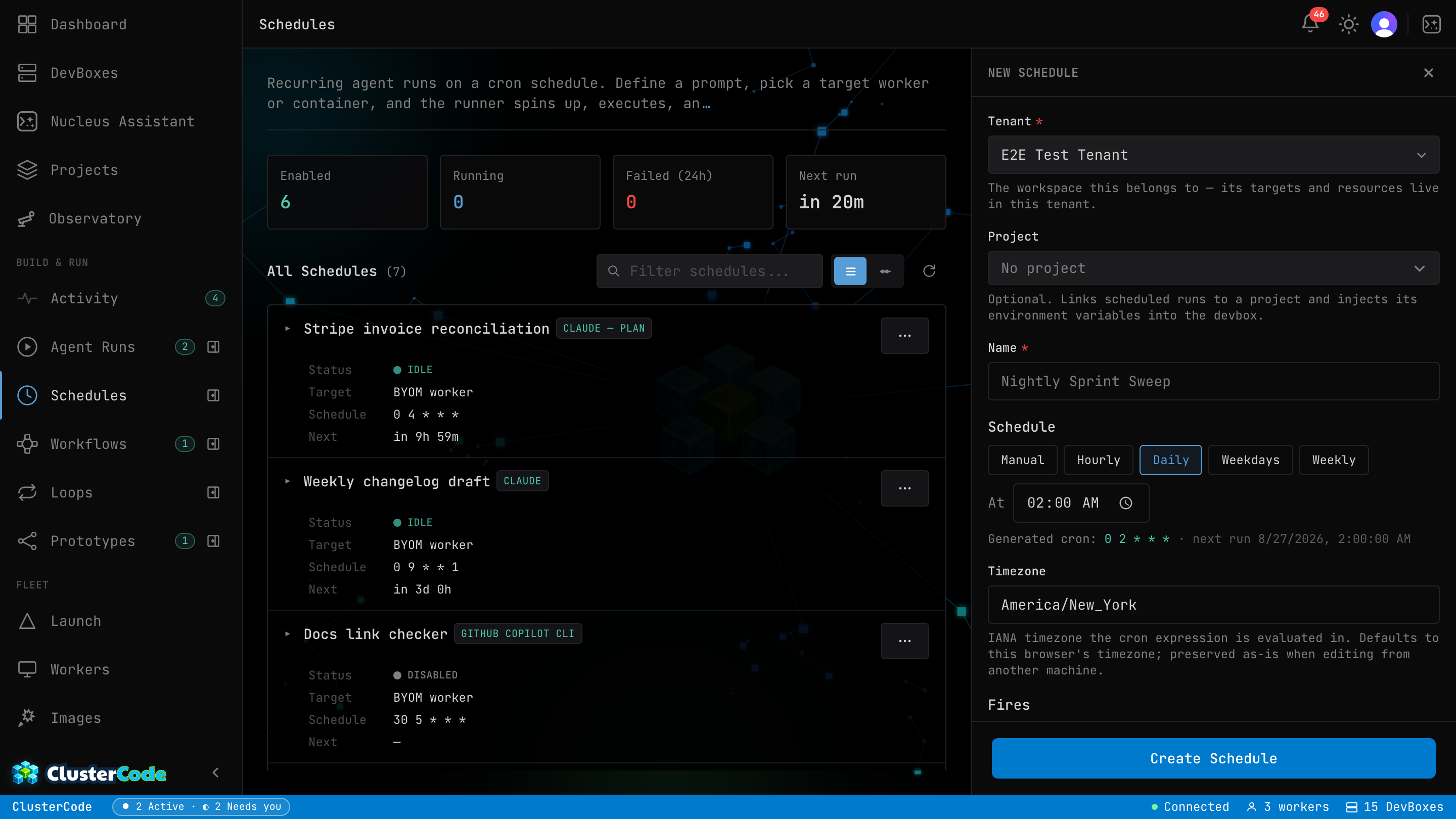
Task: Open the user avatar menu
Action: click(1384, 24)
